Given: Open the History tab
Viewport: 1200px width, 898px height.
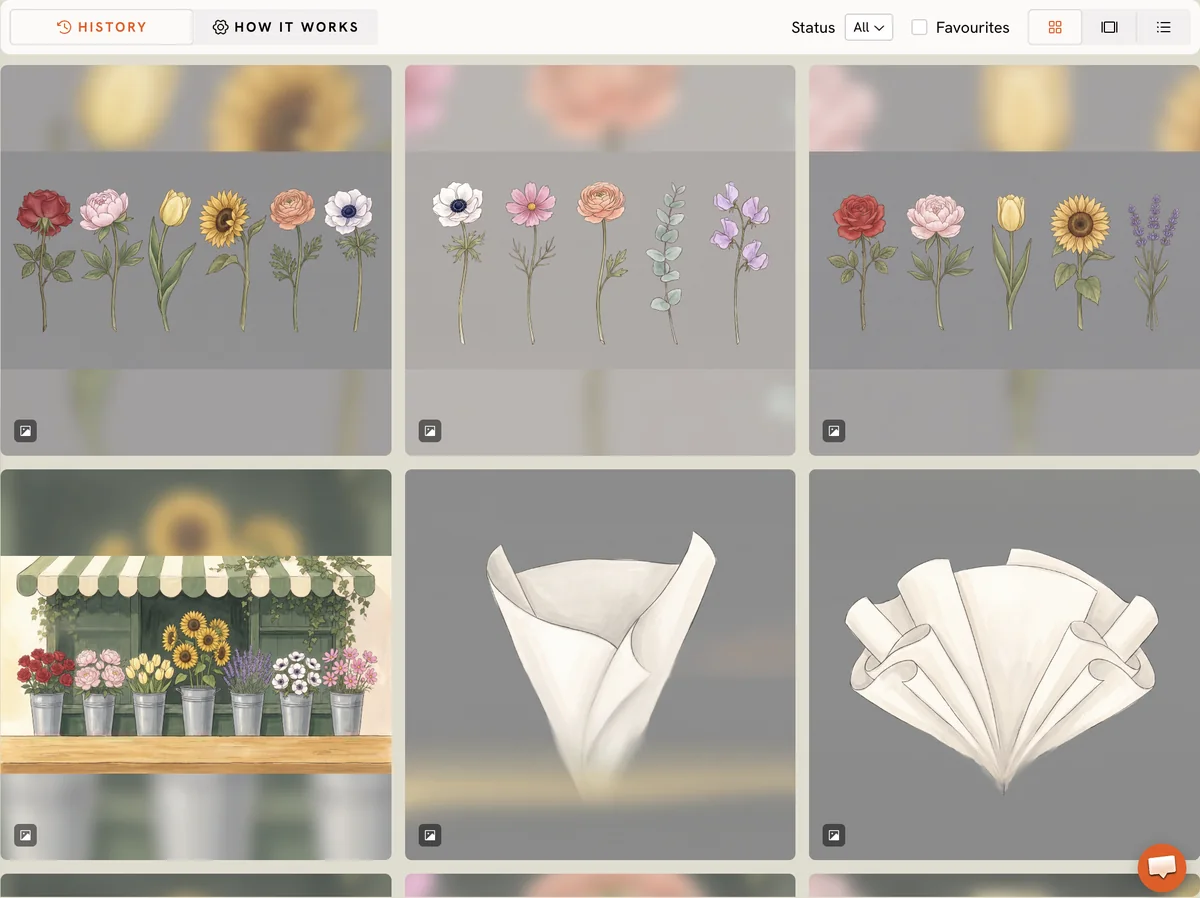Looking at the screenshot, I should (101, 27).
